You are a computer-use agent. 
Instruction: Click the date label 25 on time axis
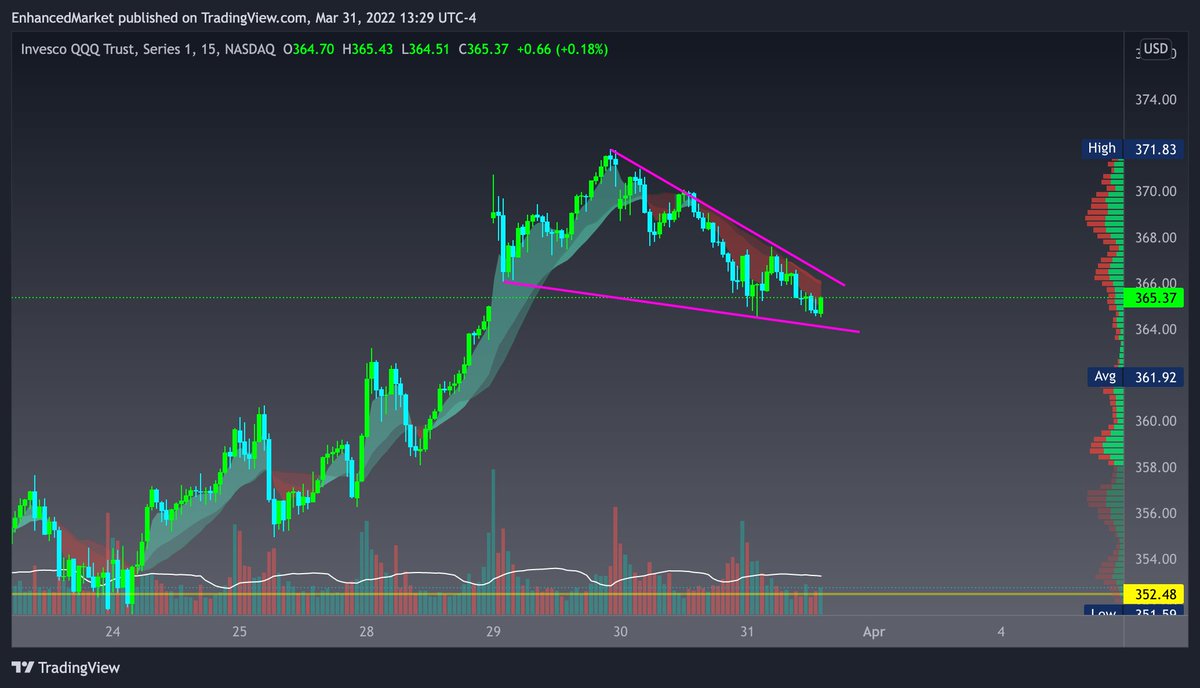coord(239,632)
